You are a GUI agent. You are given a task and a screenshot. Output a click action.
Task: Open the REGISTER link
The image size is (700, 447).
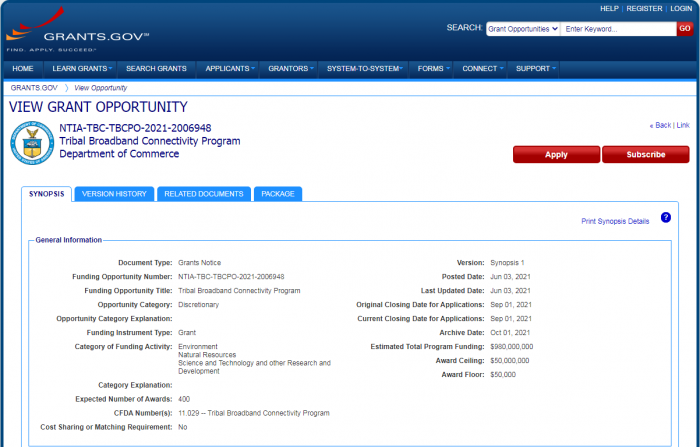644,8
